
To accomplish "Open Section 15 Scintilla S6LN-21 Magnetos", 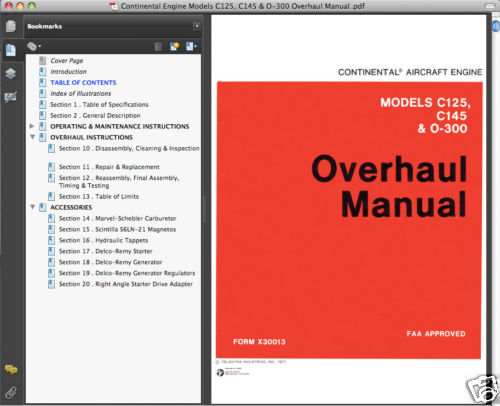I will tap(117, 229).
